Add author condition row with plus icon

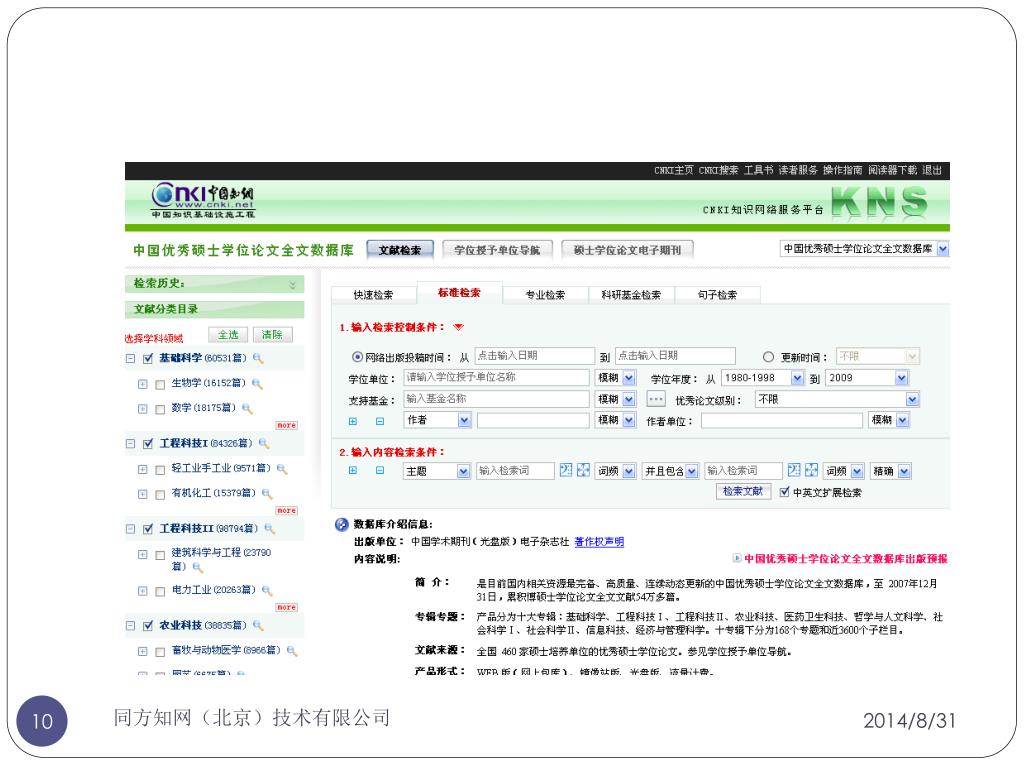click(x=353, y=421)
